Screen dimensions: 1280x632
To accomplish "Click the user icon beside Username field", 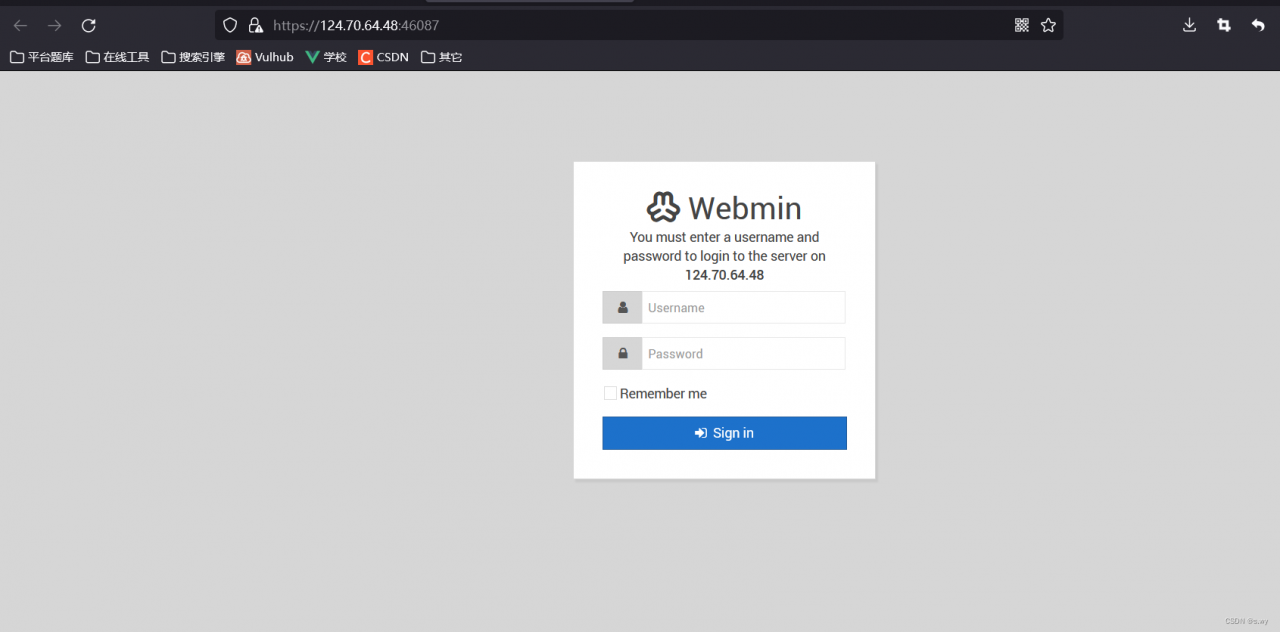I will point(622,308).
